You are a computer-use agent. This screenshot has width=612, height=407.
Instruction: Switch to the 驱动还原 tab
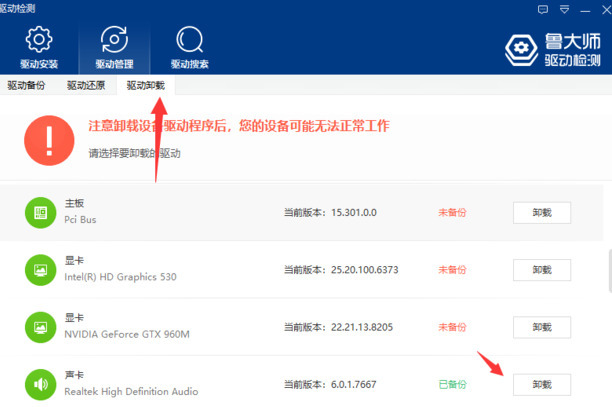[86, 85]
